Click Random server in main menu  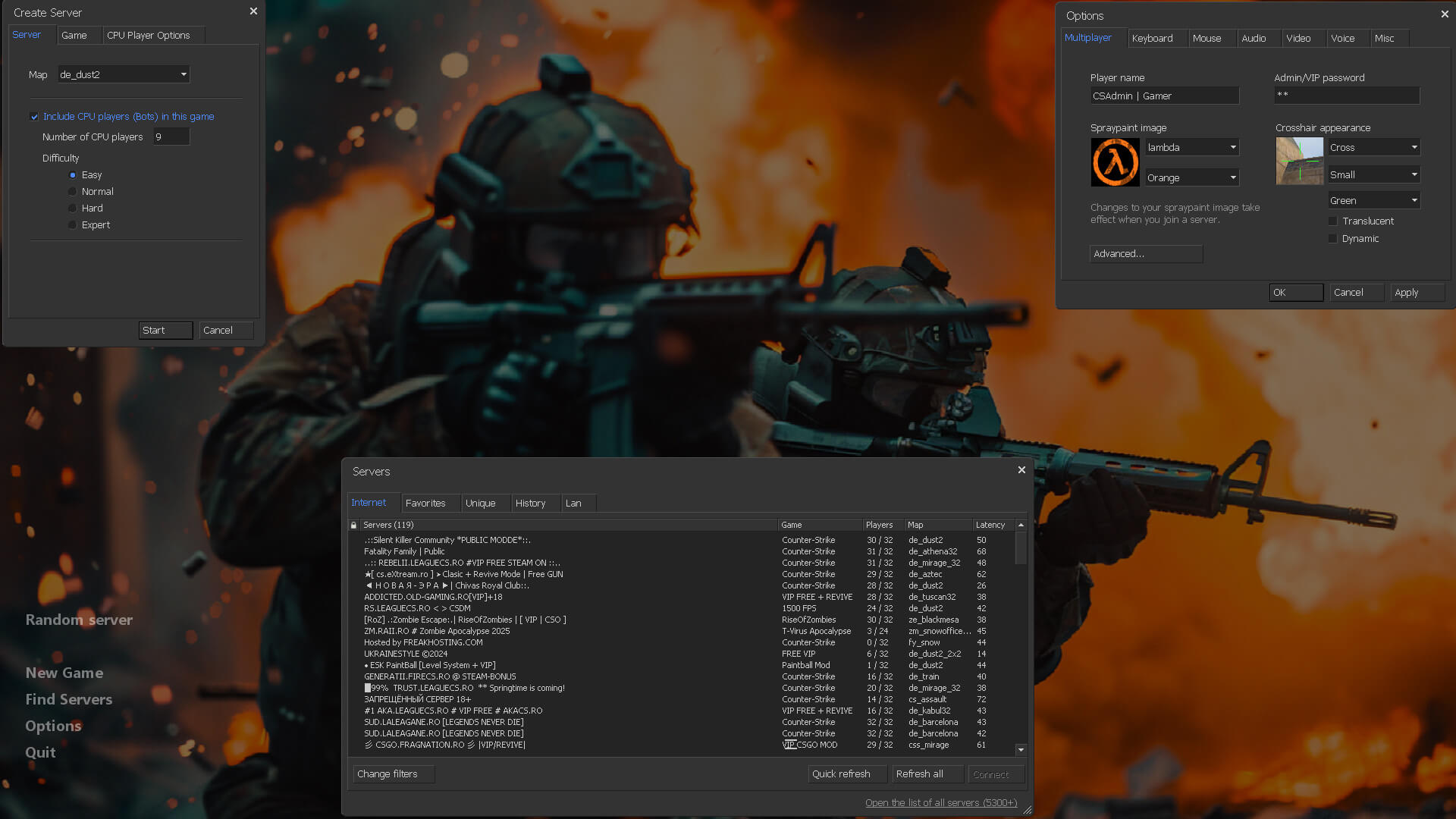point(79,620)
